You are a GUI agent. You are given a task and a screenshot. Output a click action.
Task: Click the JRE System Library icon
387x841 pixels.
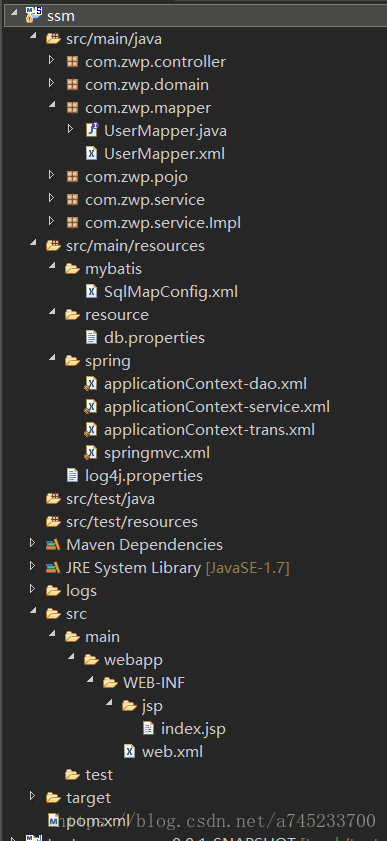click(53, 567)
